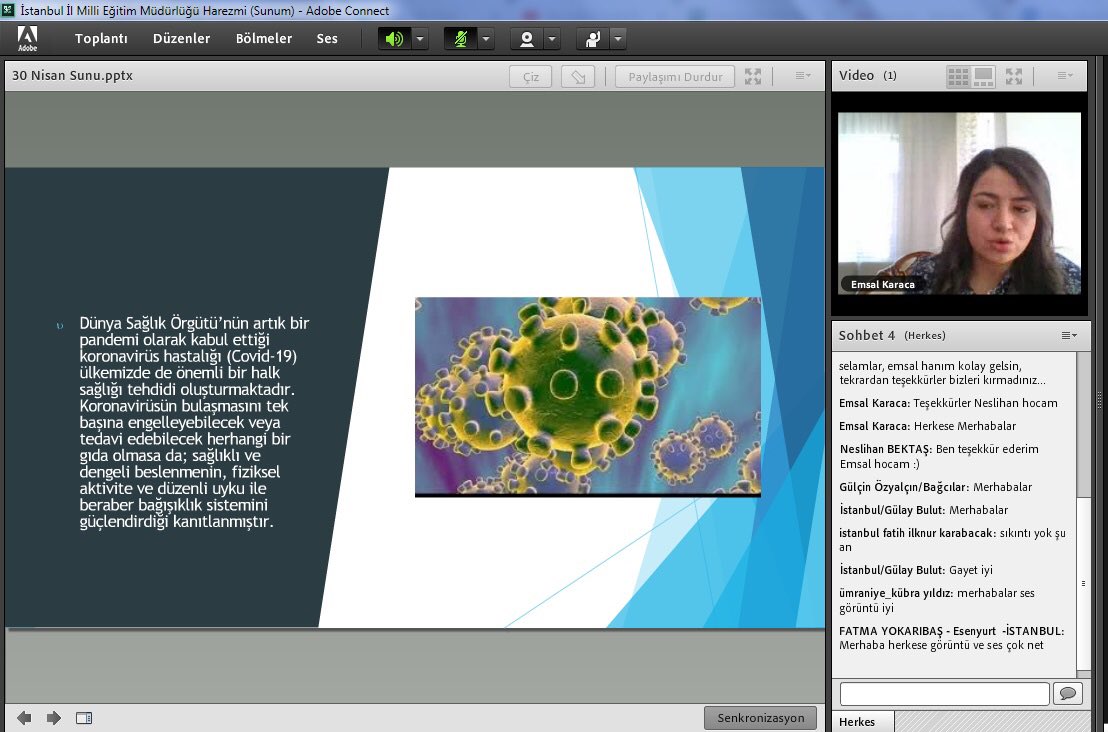Open the webcam options dropdown arrow
The image size is (1108, 732).
click(552, 39)
